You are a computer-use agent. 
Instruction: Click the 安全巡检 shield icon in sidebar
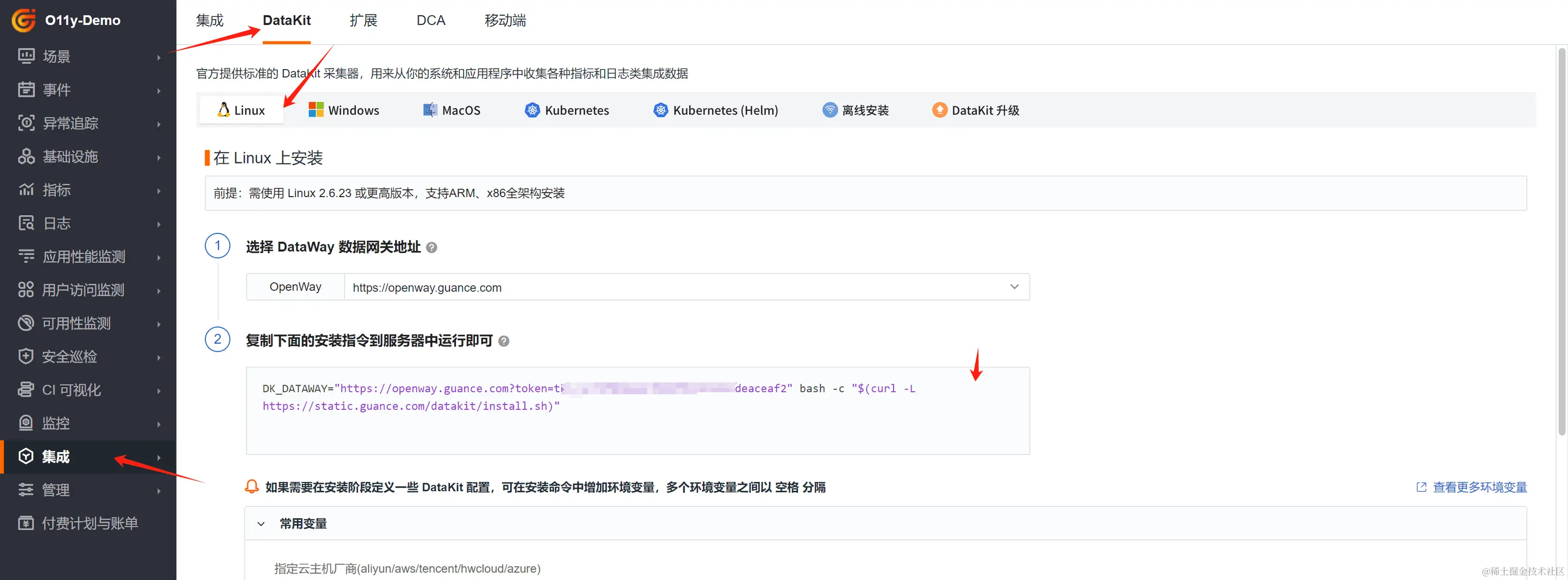coord(26,356)
